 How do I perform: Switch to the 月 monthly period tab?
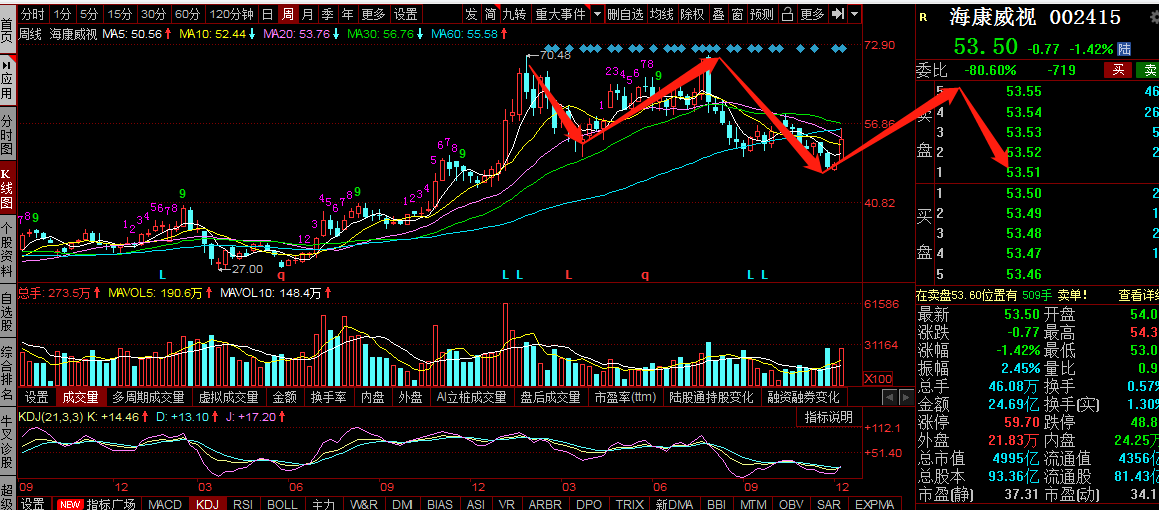pyautogui.click(x=307, y=13)
